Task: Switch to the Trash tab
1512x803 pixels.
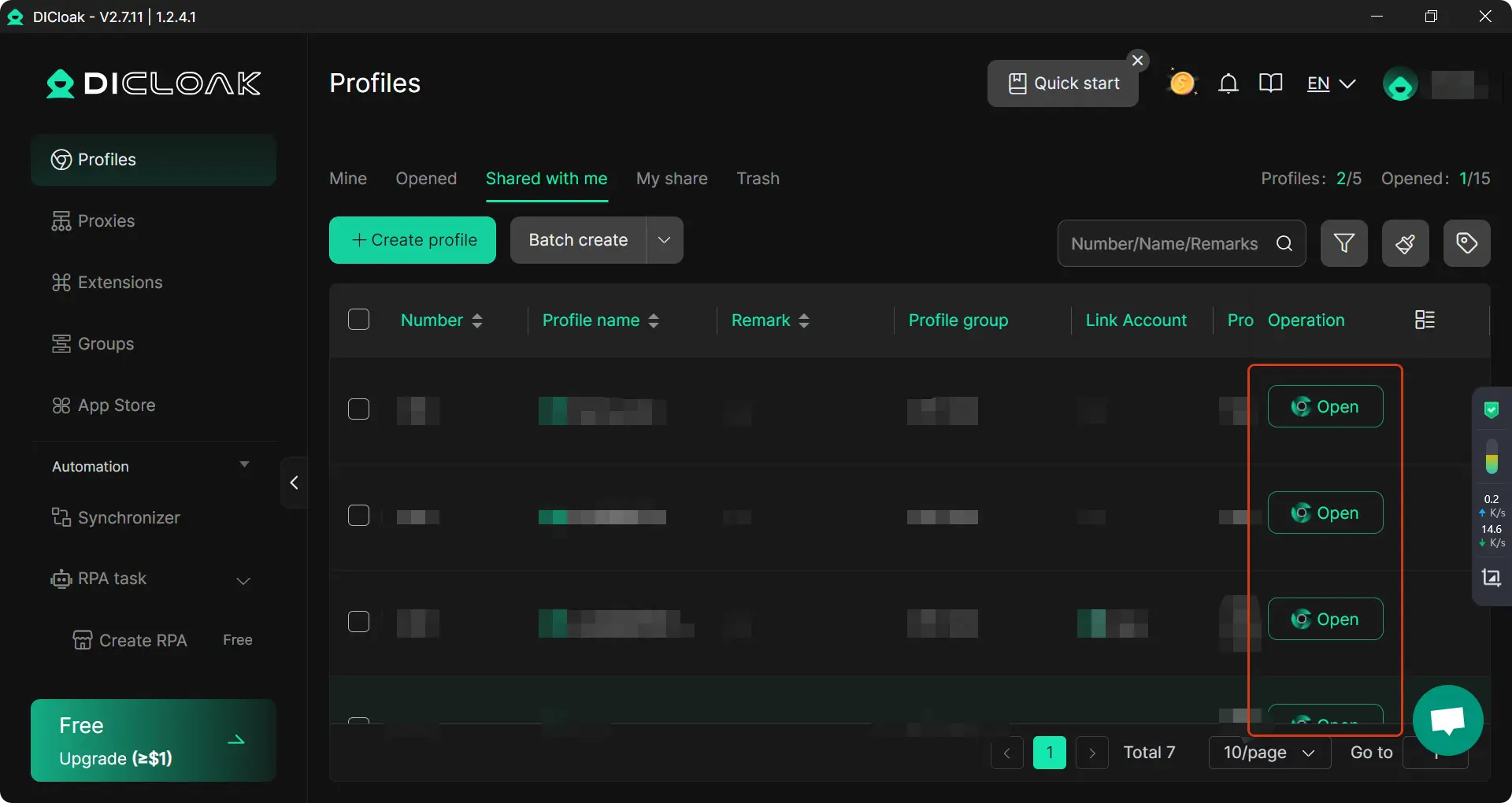Action: pyautogui.click(x=758, y=179)
